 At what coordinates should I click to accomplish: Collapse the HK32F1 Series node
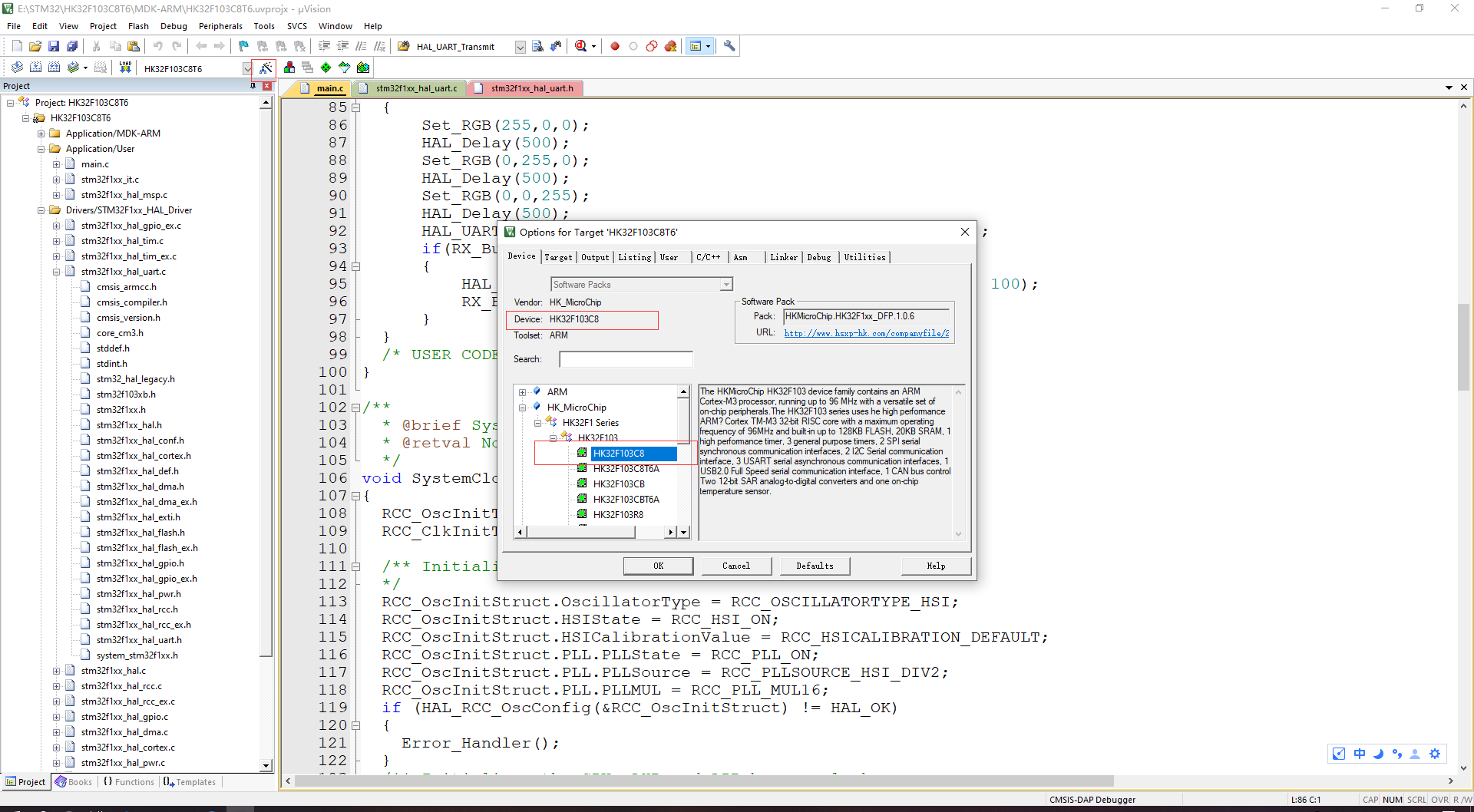coord(538,423)
